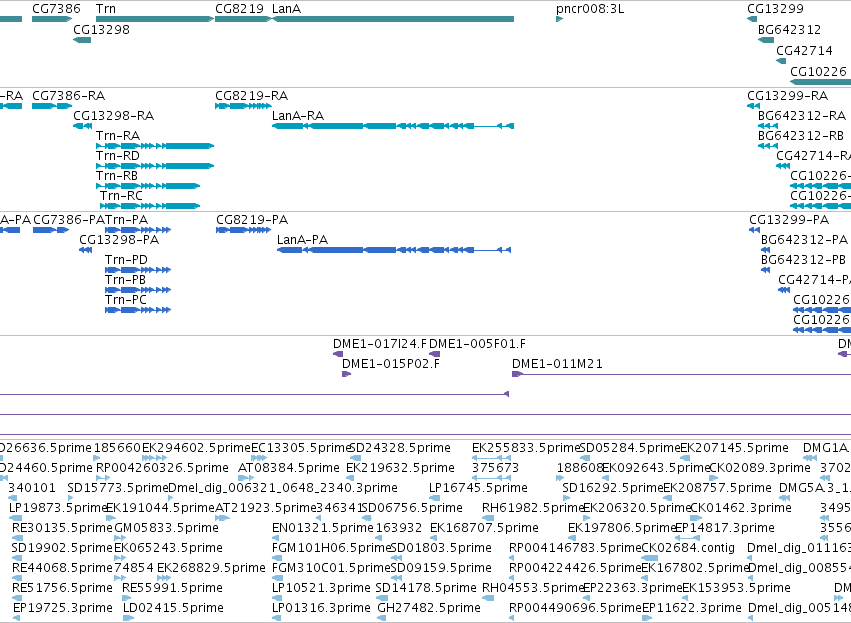Screen dimensions: 851x623
Task: Click the CG8219-PA protein label
Action: [x=252, y=220]
